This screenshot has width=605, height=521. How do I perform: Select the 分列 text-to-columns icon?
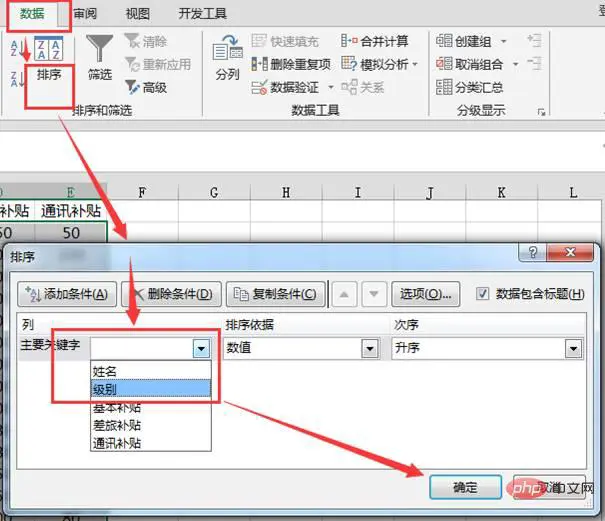pyautogui.click(x=227, y=48)
